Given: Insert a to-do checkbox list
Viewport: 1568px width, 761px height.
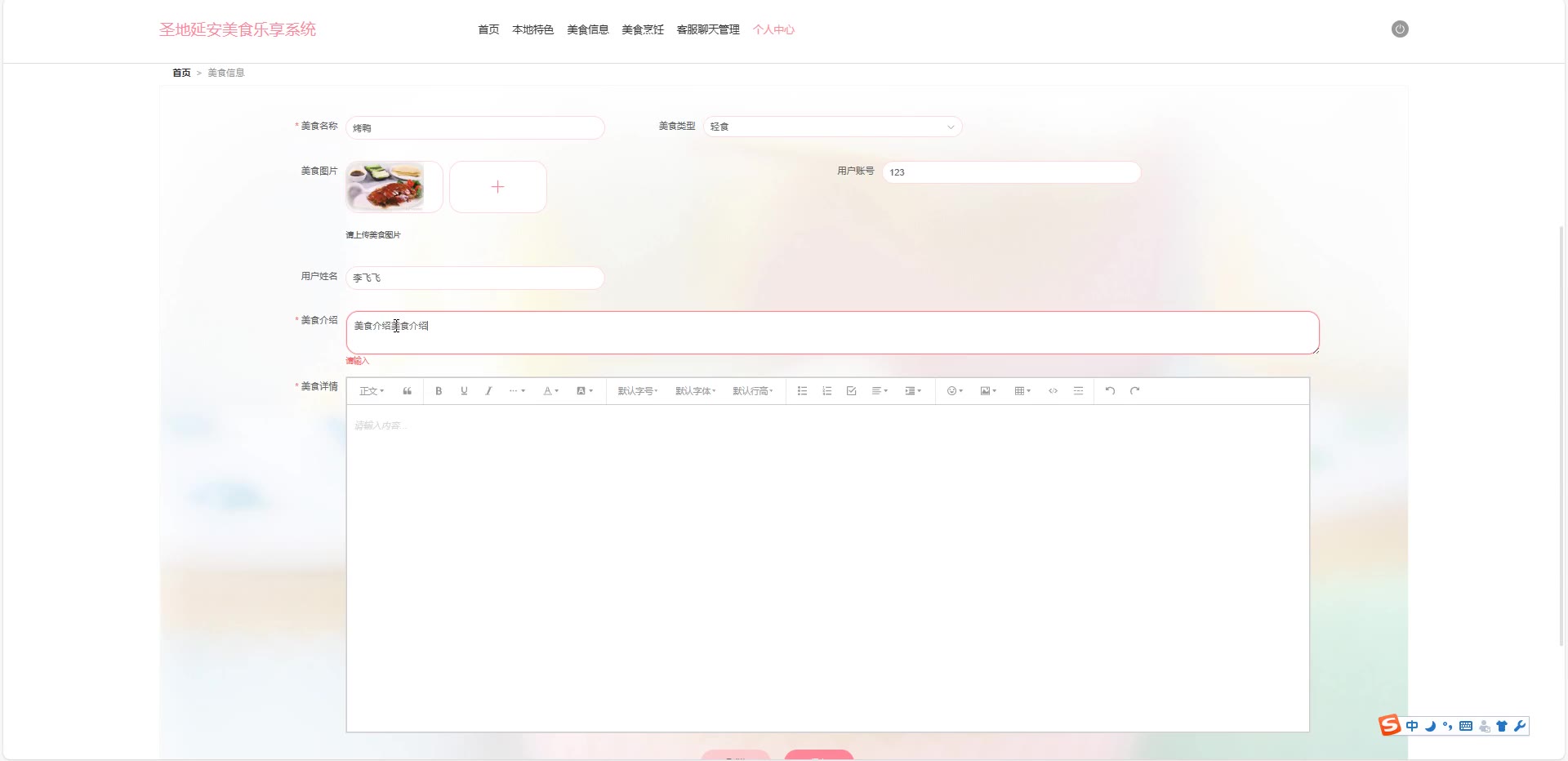Looking at the screenshot, I should [x=851, y=391].
